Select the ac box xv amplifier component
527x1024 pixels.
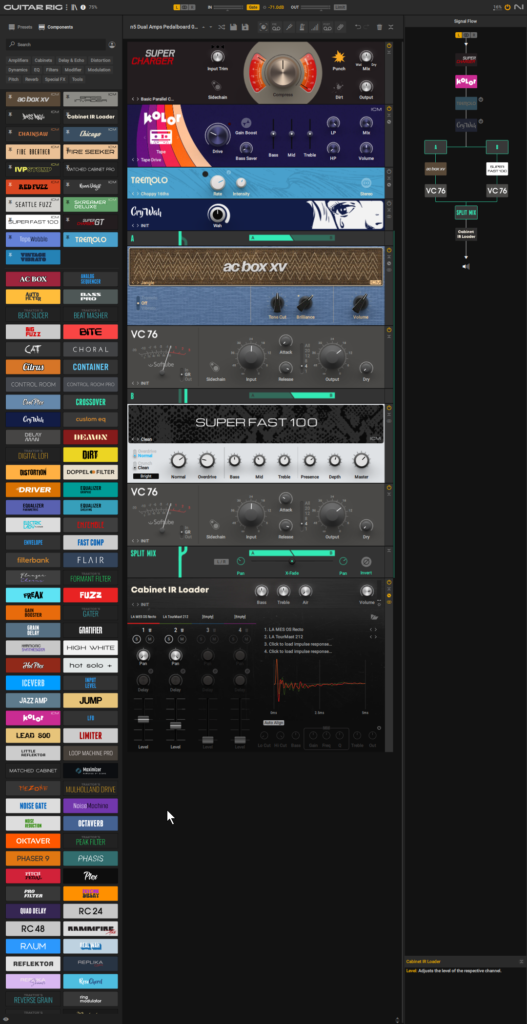[33, 99]
